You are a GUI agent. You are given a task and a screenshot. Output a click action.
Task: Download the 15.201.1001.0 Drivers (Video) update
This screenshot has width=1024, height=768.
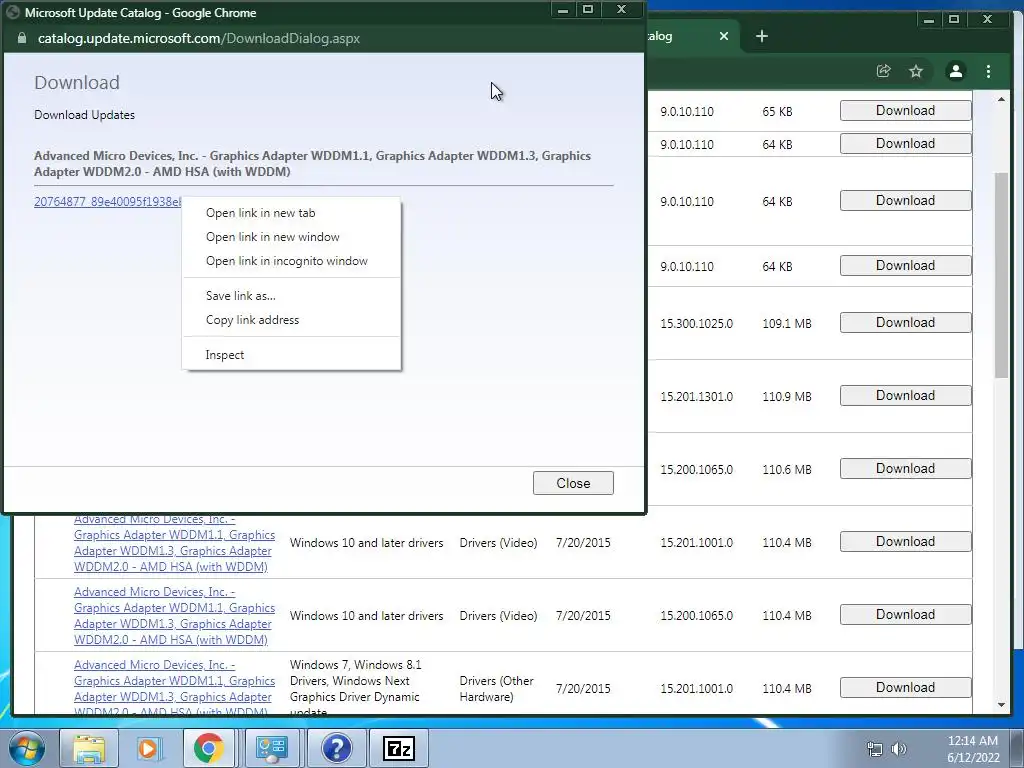(x=905, y=541)
